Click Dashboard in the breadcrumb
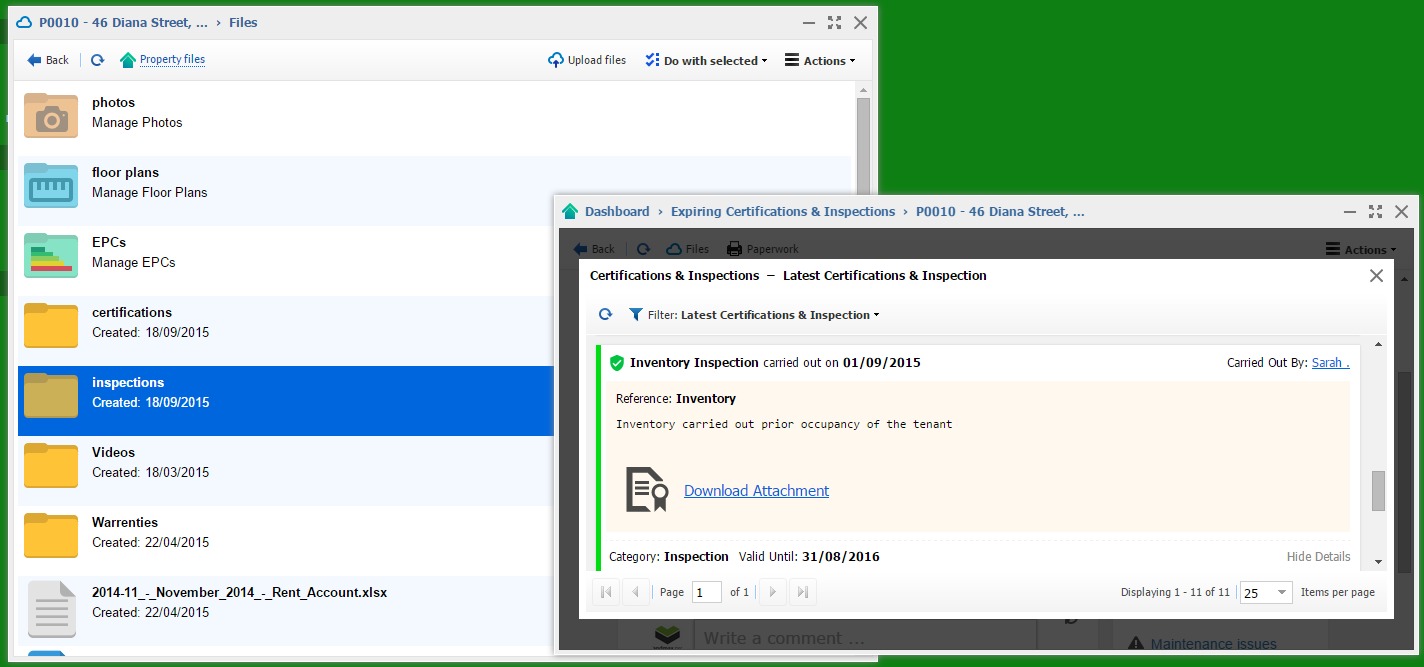Viewport: 1424px width, 667px height. pyautogui.click(x=616, y=212)
